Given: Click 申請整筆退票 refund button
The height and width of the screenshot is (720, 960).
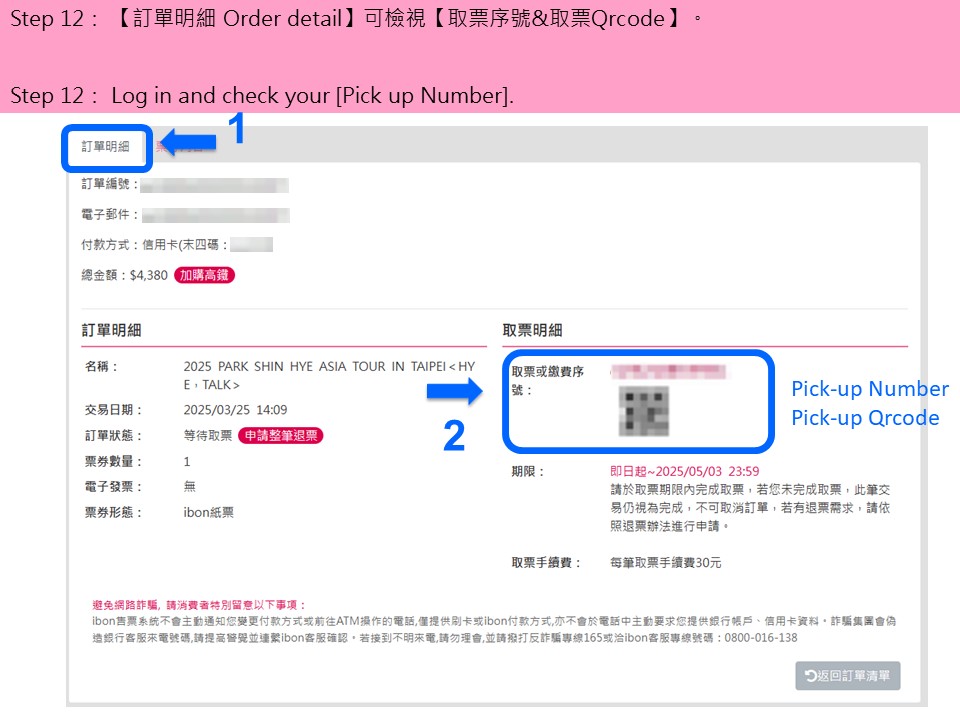Looking at the screenshot, I should click(281, 435).
